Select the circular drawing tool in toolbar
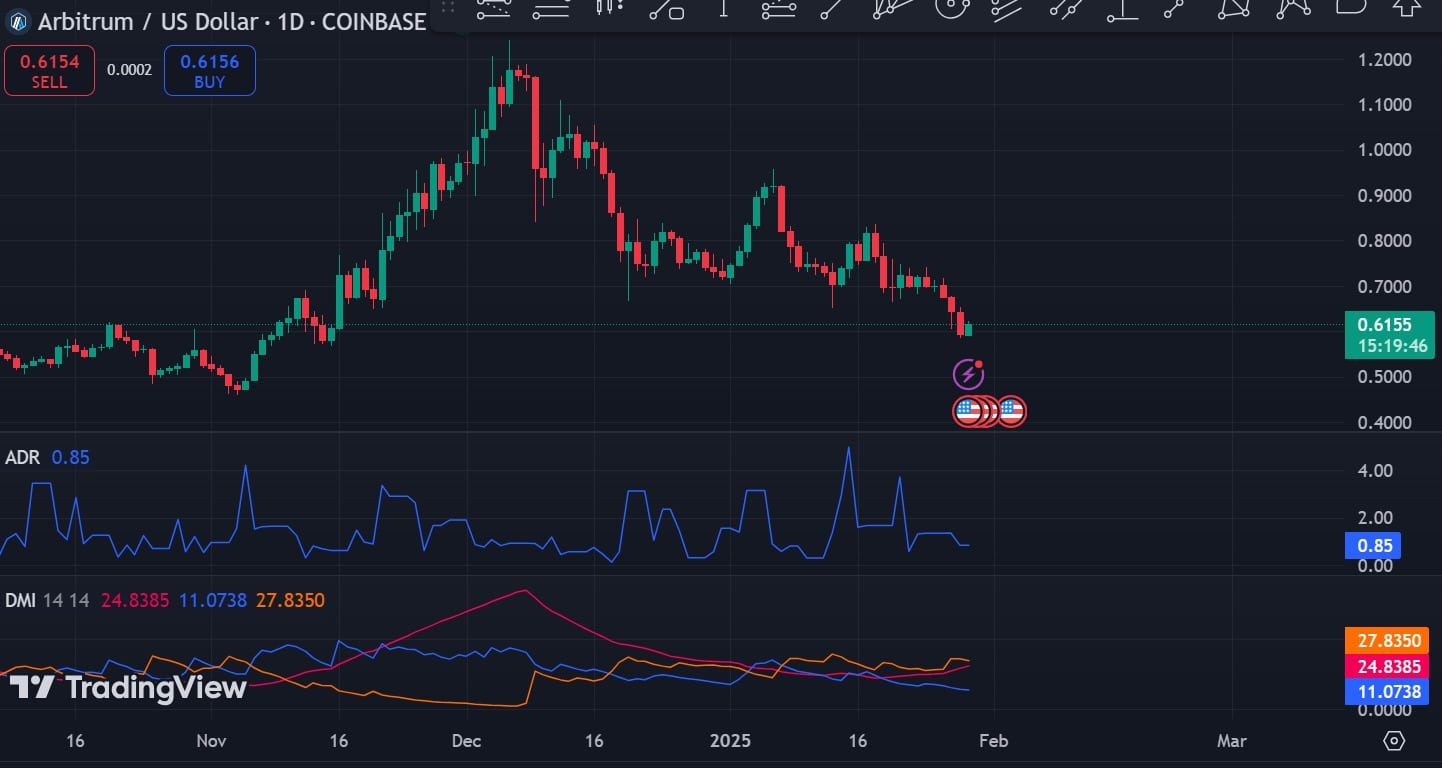The width and height of the screenshot is (1442, 768). click(x=951, y=8)
